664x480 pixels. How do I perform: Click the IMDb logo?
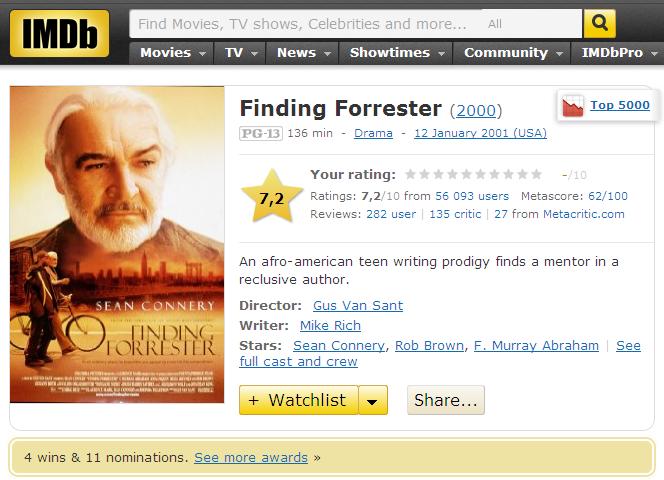59,33
